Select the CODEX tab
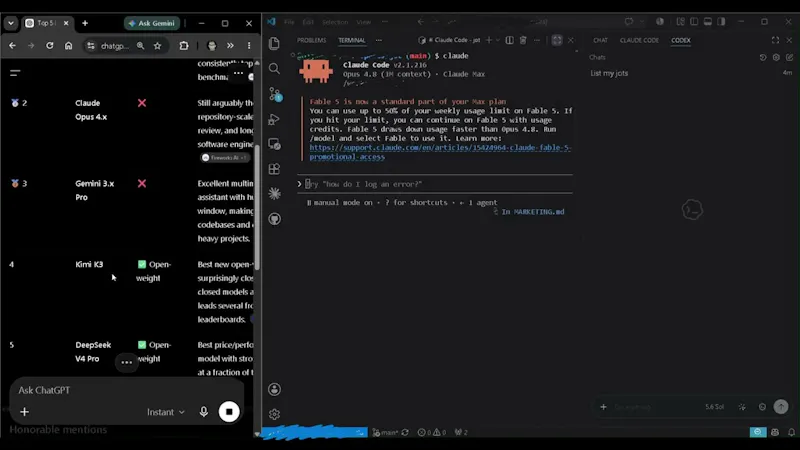Screen dimensions: 800x450 (x=681, y=40)
